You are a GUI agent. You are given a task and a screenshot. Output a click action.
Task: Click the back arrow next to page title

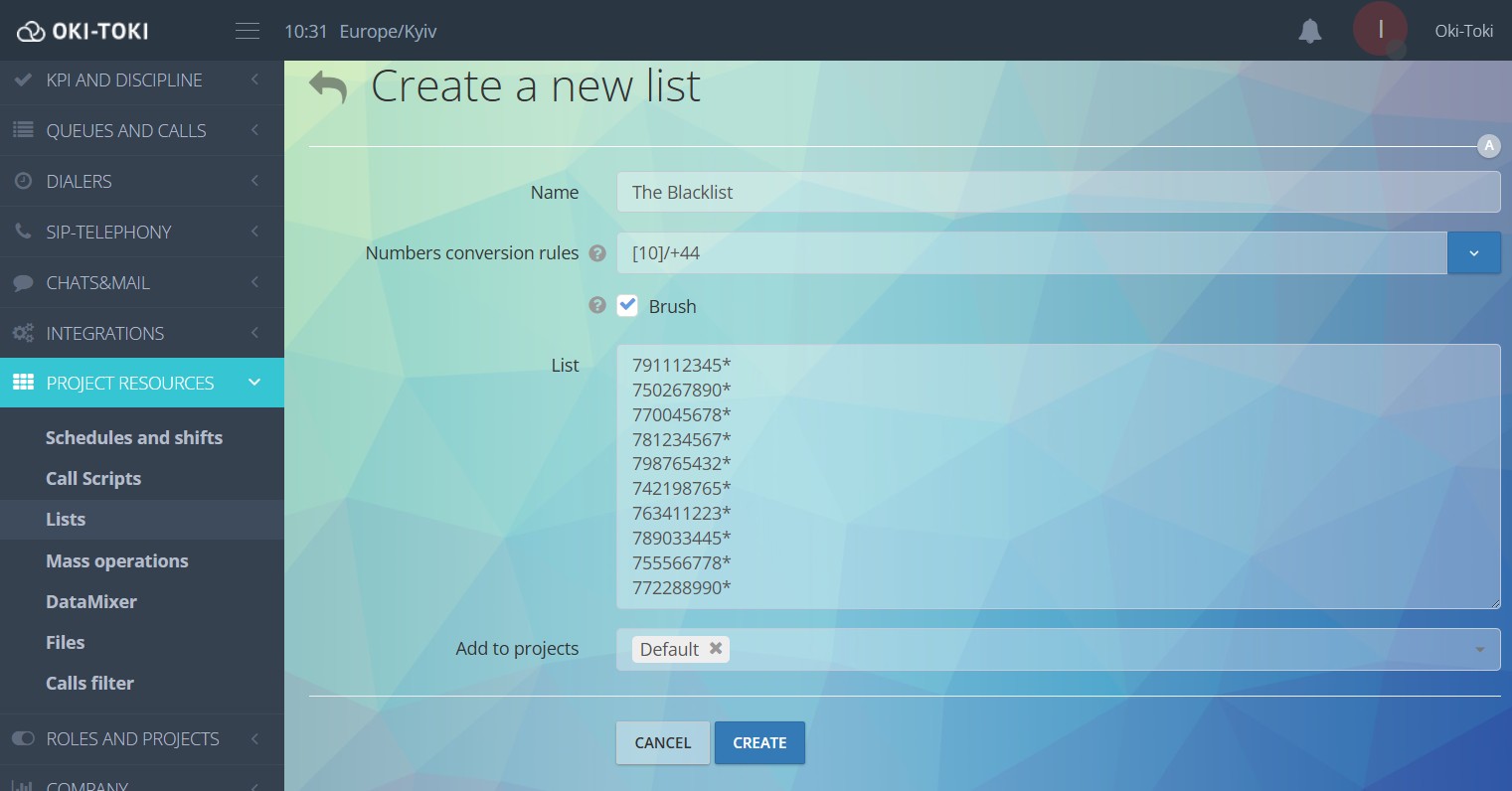[x=328, y=86]
